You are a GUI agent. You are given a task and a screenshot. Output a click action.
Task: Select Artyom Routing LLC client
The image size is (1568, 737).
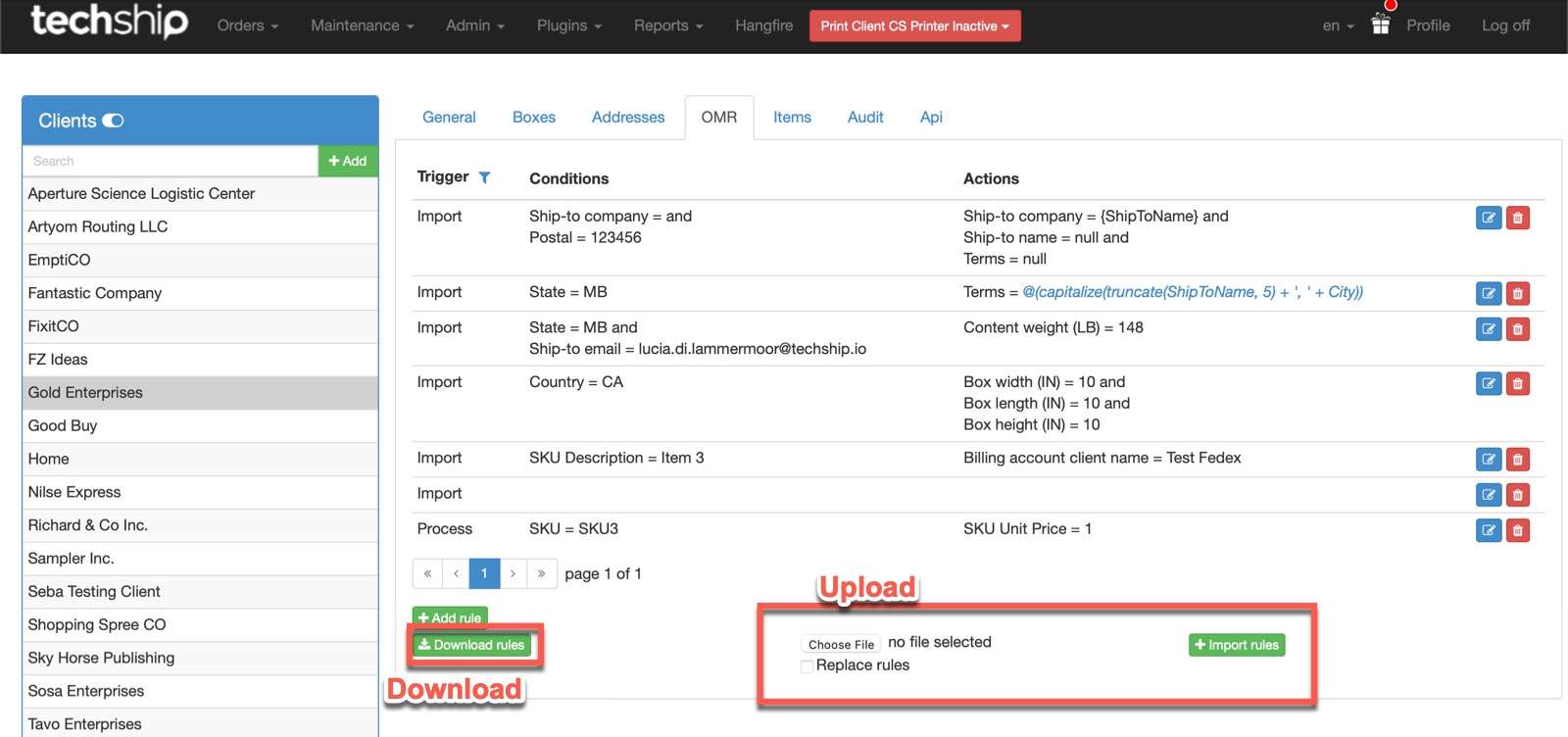(x=200, y=227)
